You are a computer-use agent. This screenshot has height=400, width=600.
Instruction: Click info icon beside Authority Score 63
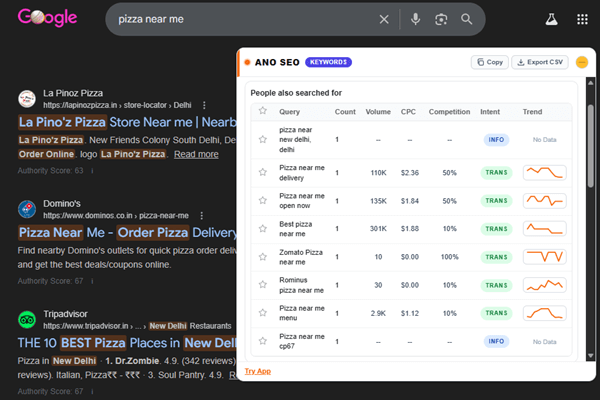click(92, 171)
